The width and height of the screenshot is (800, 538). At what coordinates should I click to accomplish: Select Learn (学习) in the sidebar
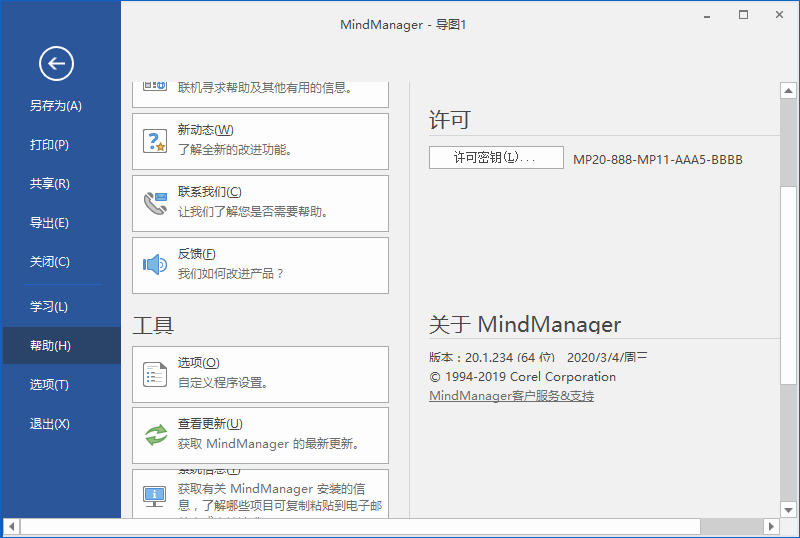point(50,307)
